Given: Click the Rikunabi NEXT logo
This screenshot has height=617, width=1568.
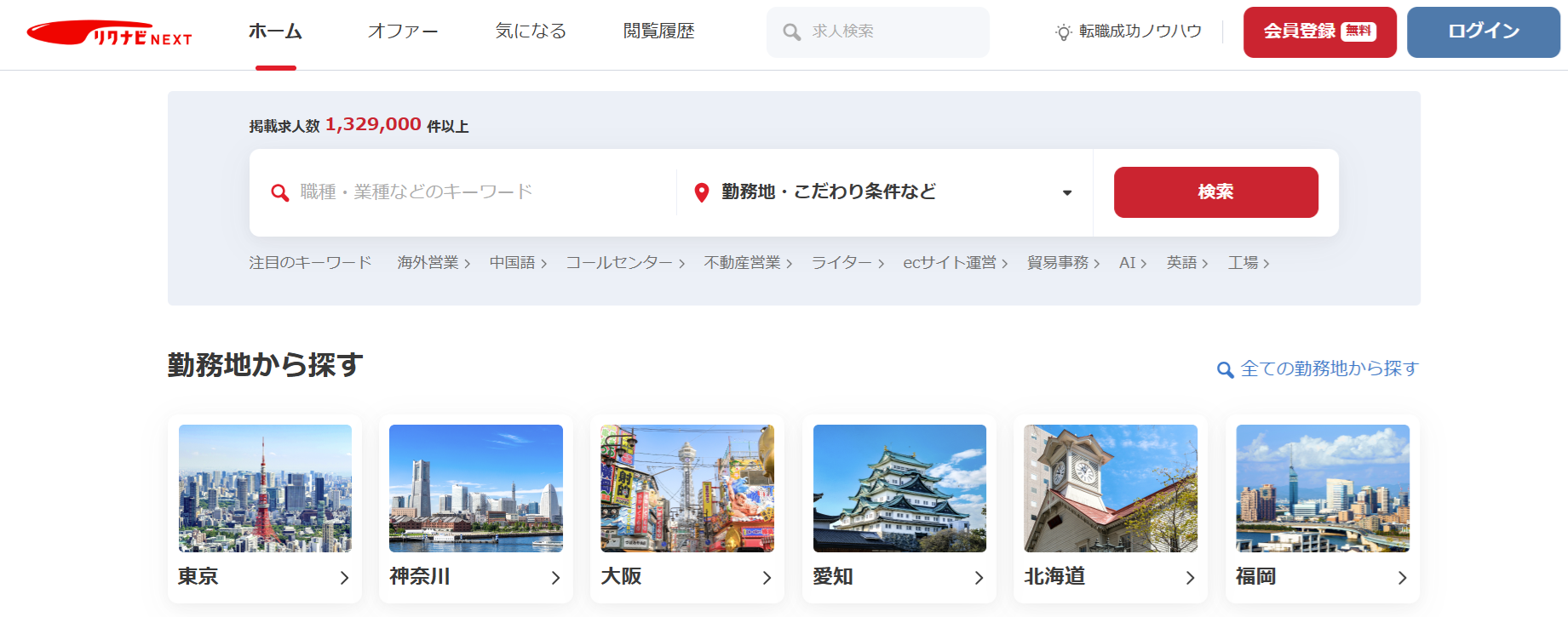Looking at the screenshot, I should click(x=109, y=33).
